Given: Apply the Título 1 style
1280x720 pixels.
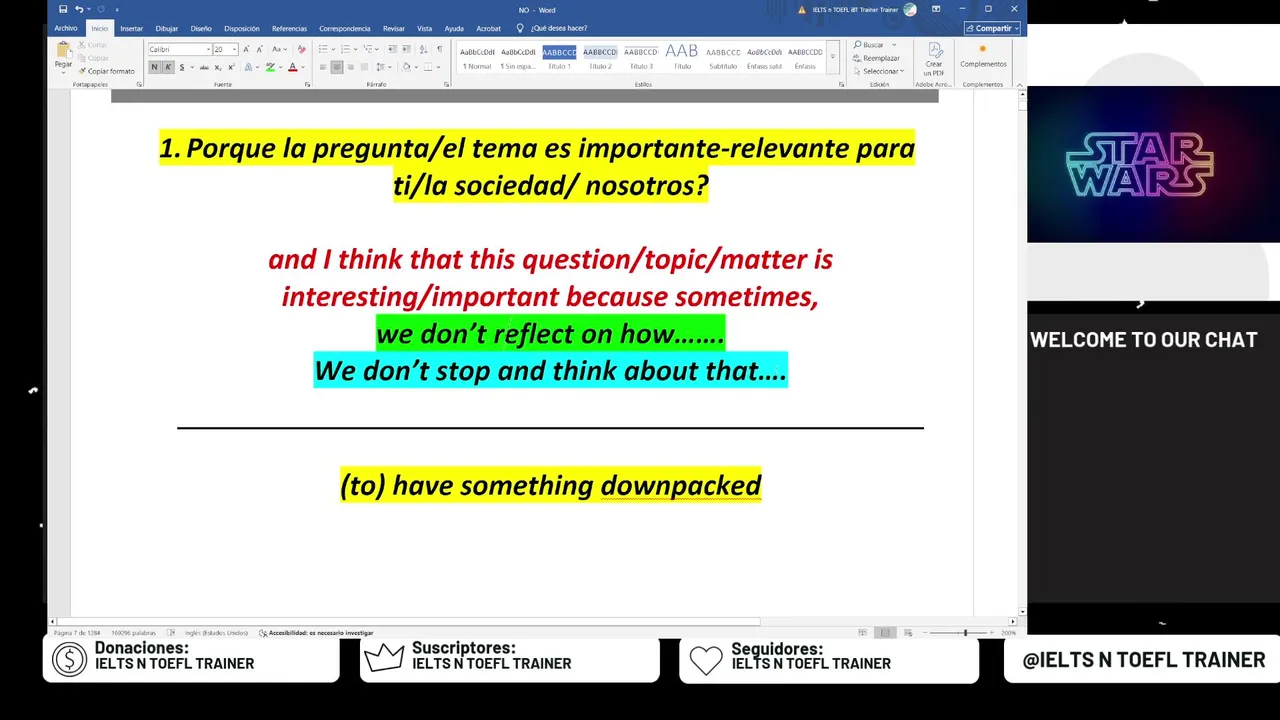Looking at the screenshot, I should pos(560,58).
